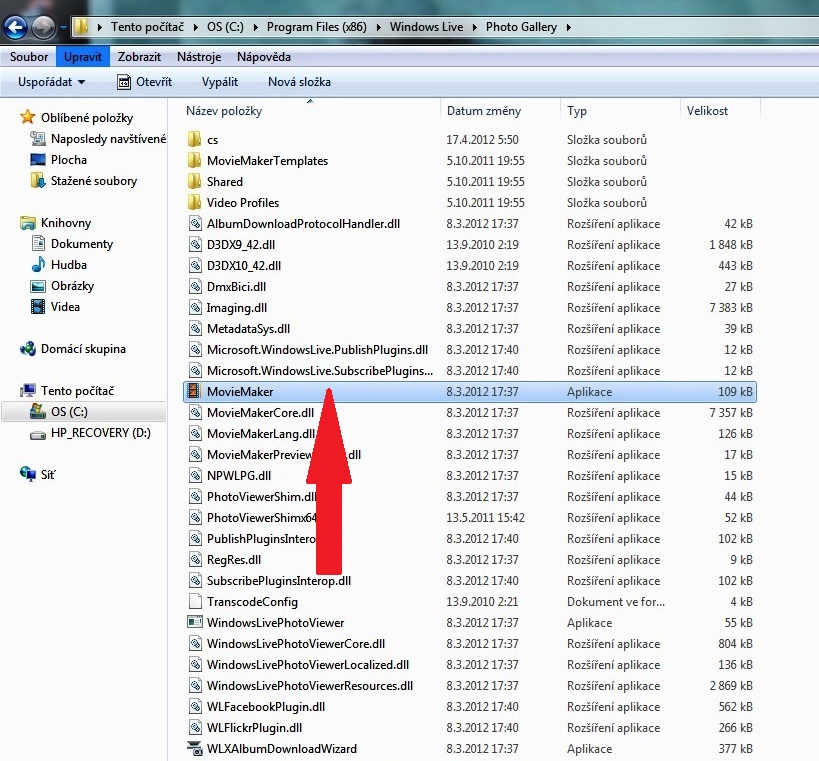Image resolution: width=819 pixels, height=761 pixels.
Task: Select the Shared folder icon
Action: (x=194, y=181)
